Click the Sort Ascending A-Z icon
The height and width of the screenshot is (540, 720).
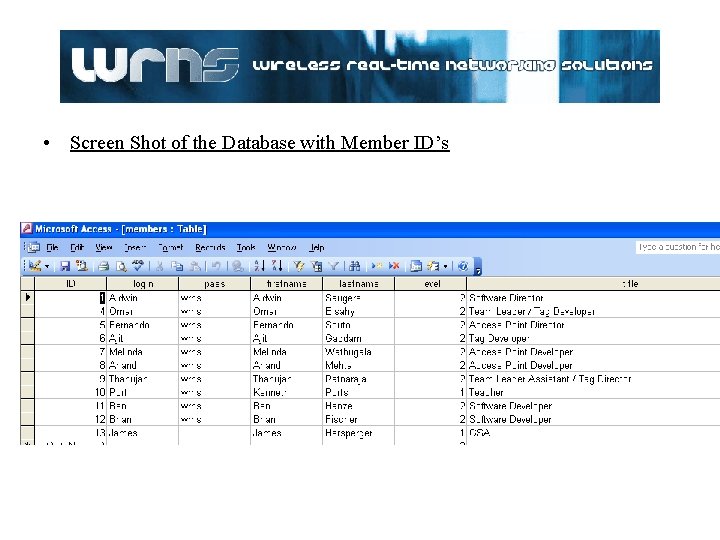[259, 266]
